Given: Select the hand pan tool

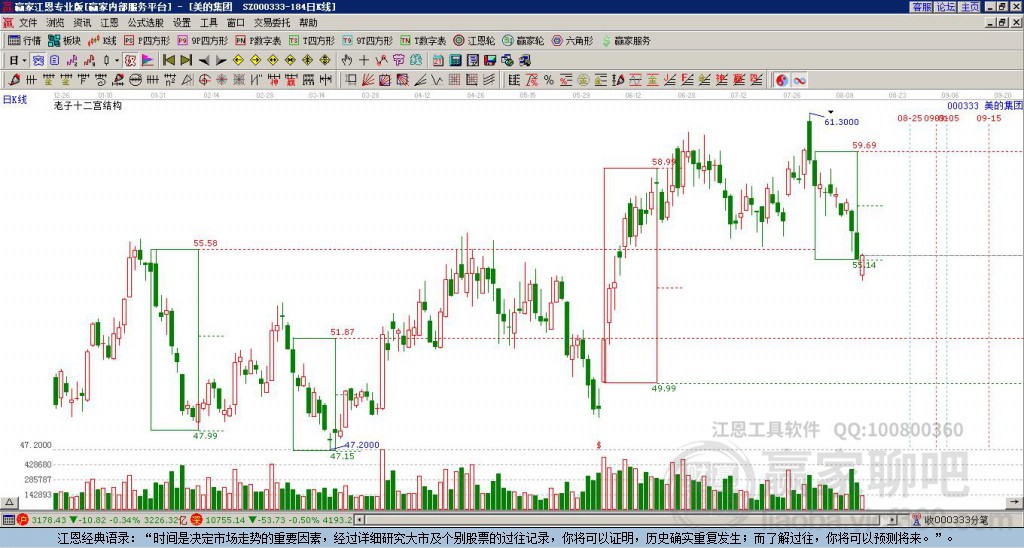Looking at the screenshot, I should tap(347, 60).
